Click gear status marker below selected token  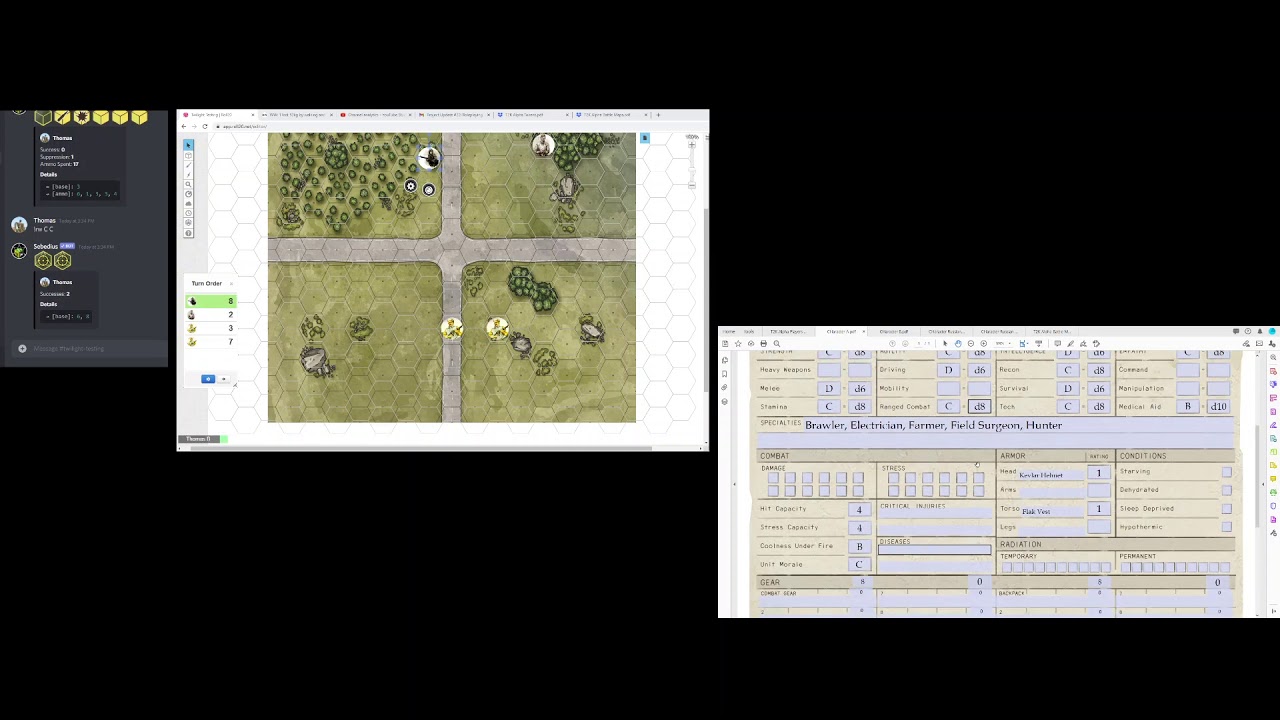[410, 186]
